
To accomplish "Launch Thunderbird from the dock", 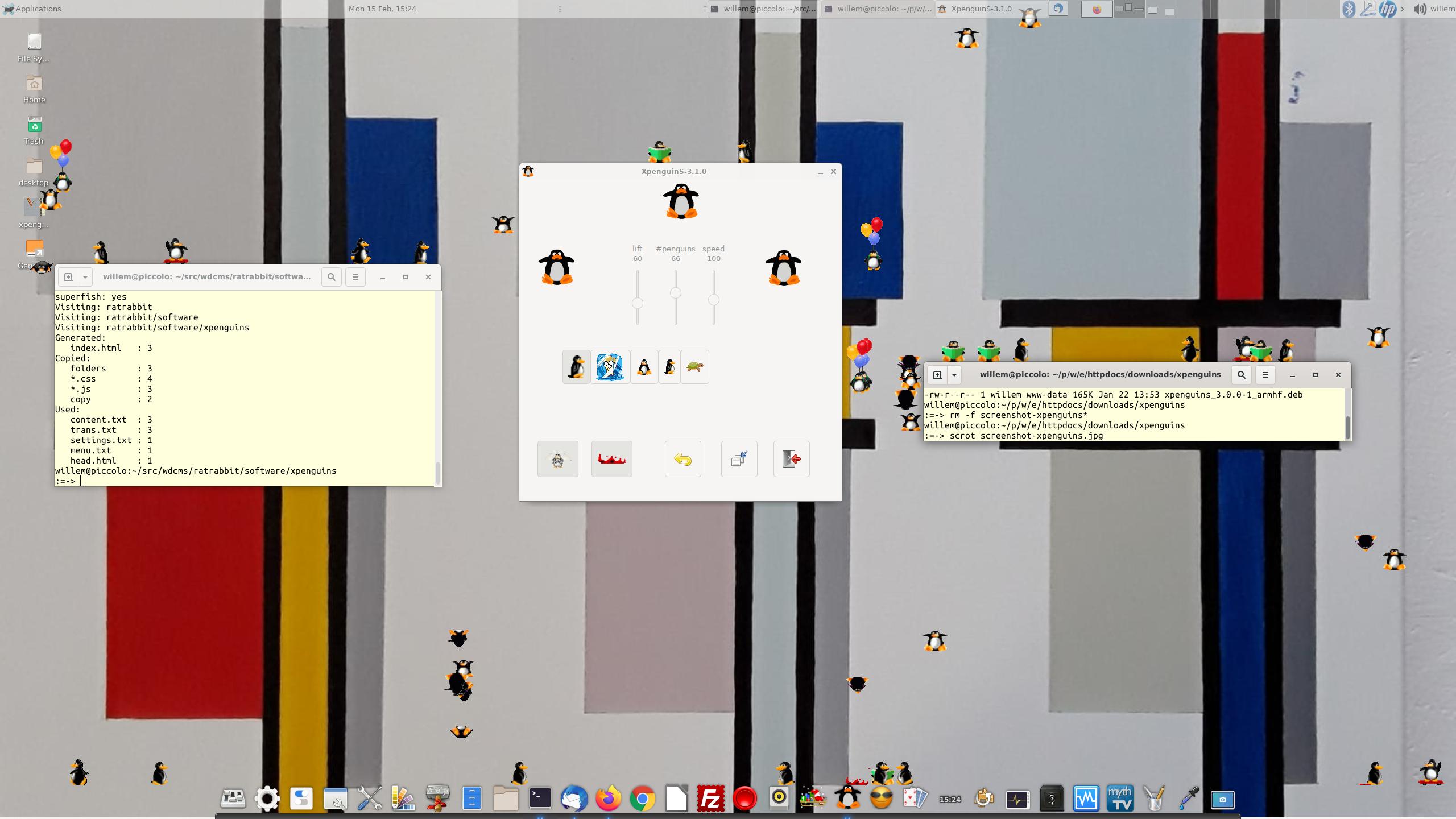I will point(574,799).
